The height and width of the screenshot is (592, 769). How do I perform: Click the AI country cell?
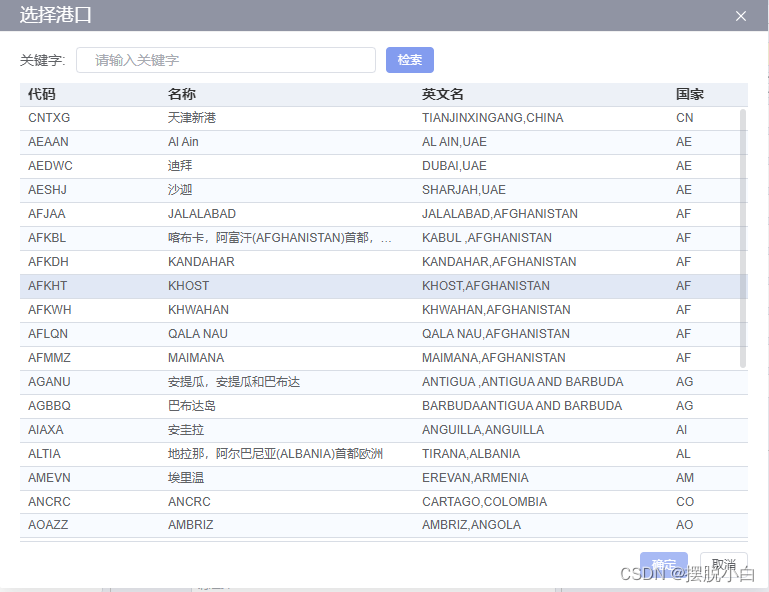[x=681, y=430]
